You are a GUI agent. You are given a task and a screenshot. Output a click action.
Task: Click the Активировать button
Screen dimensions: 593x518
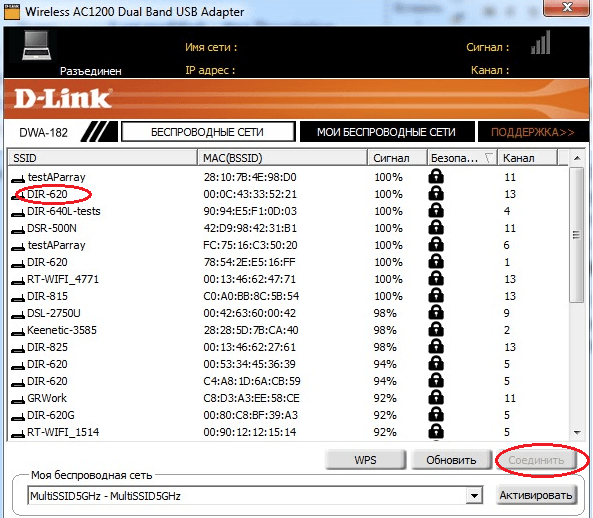[536, 495]
